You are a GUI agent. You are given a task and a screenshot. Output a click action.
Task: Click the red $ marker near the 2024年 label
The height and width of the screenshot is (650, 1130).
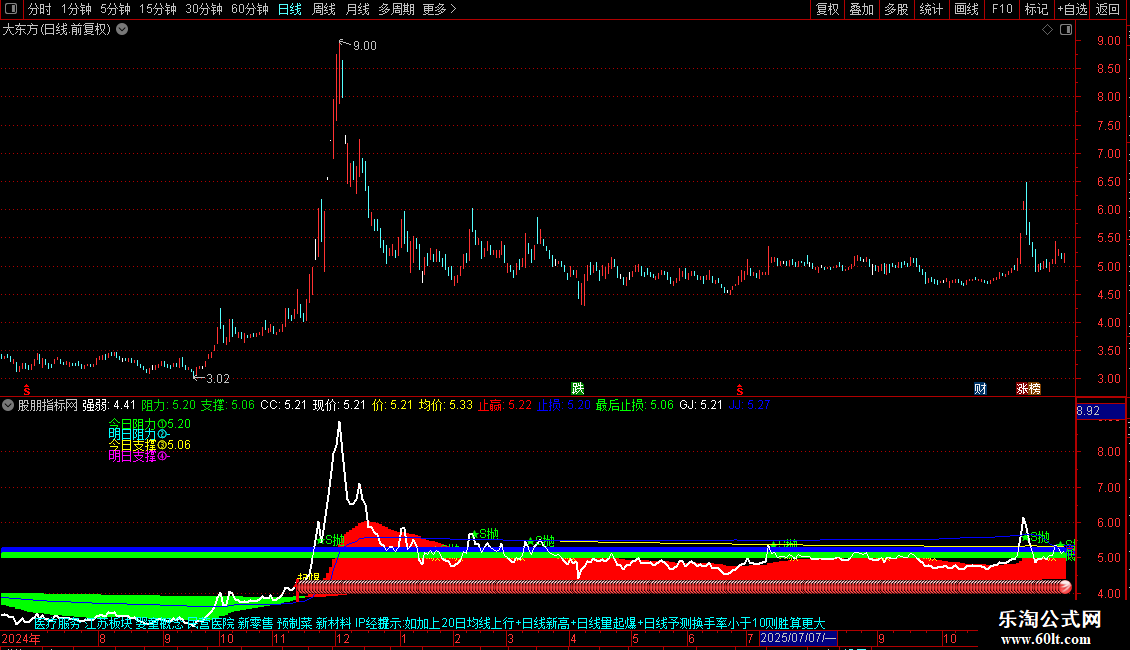(x=27, y=390)
